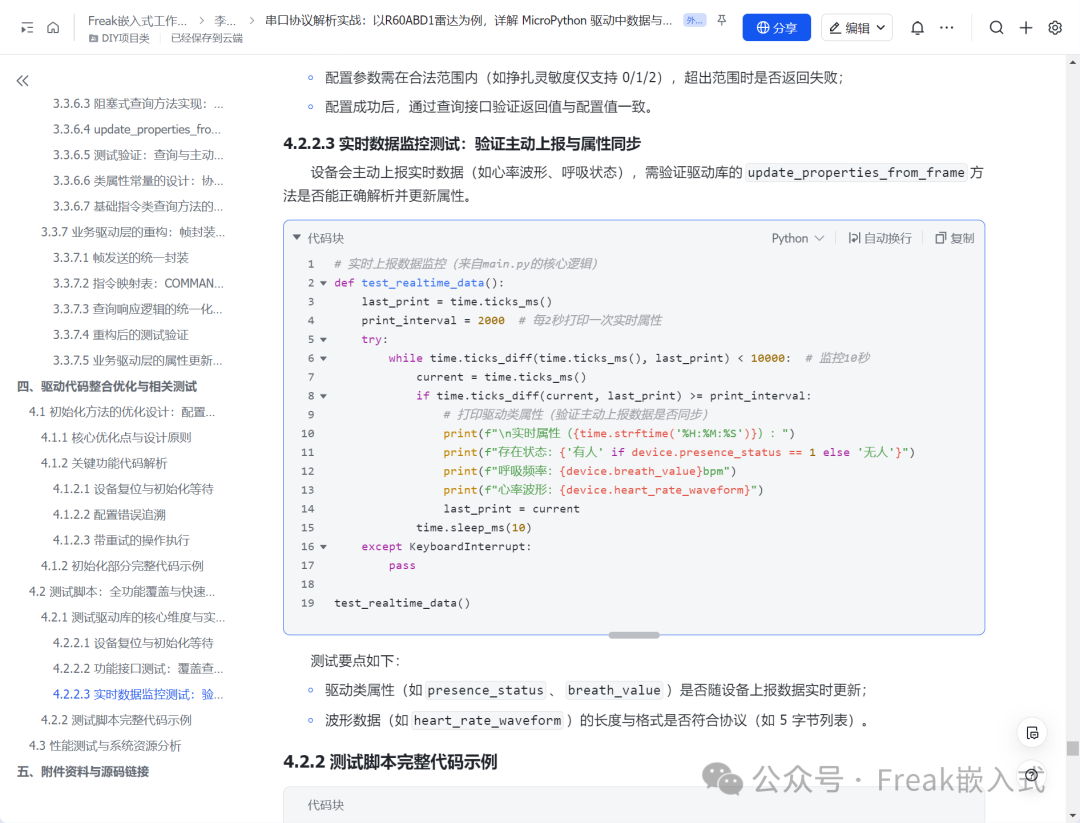Open Freak嵌入式工作... breadcrumb

tap(137, 21)
